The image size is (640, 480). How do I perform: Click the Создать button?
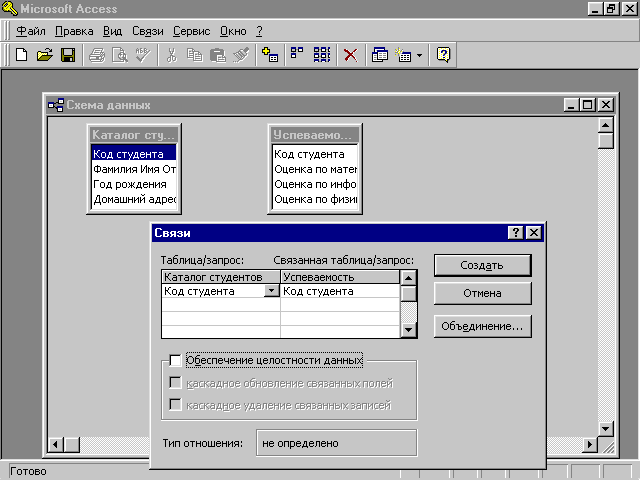click(x=482, y=265)
